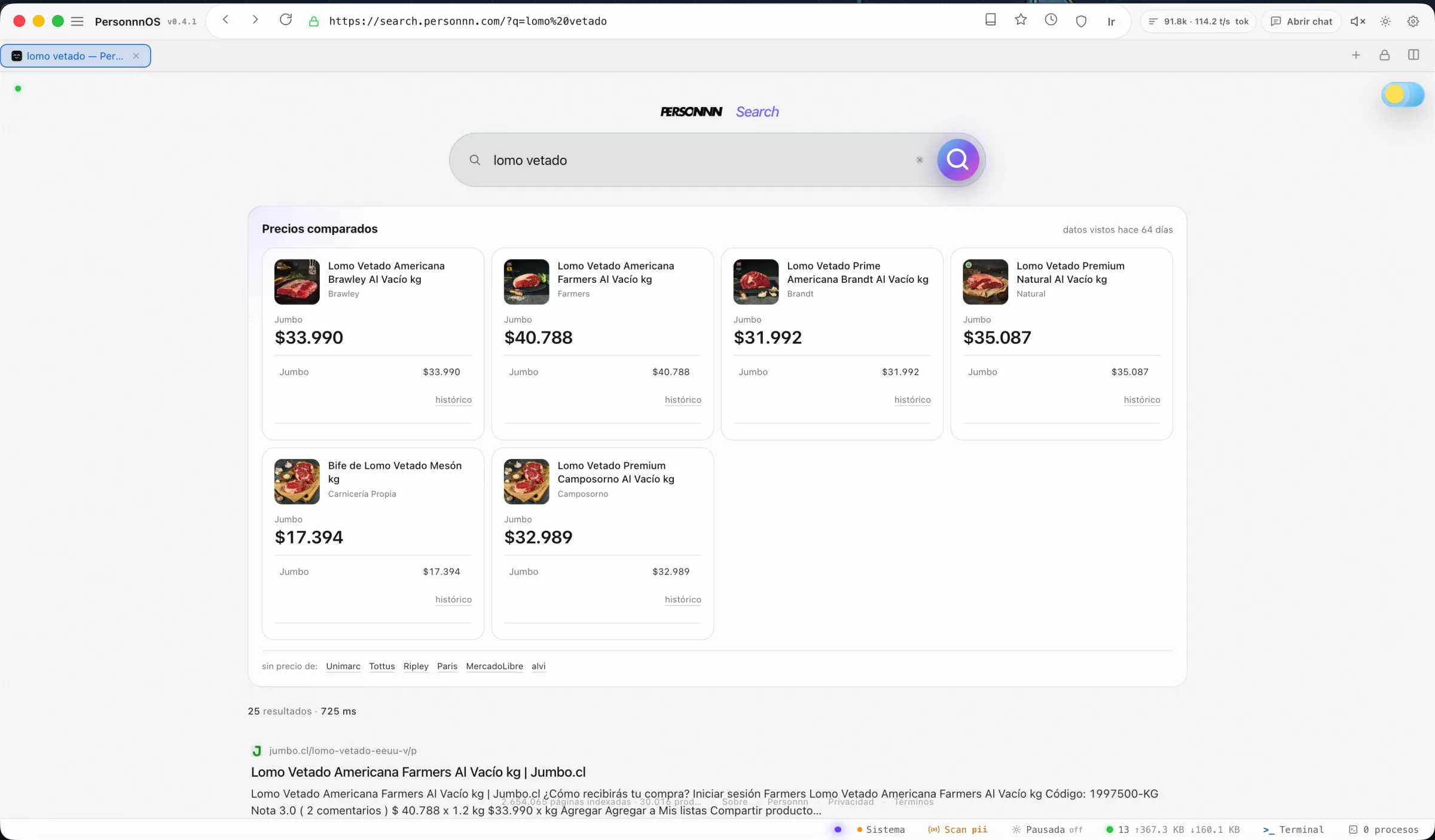Viewport: 1435px width, 840px height.
Task: Go back with the left arrow
Action: click(225, 20)
